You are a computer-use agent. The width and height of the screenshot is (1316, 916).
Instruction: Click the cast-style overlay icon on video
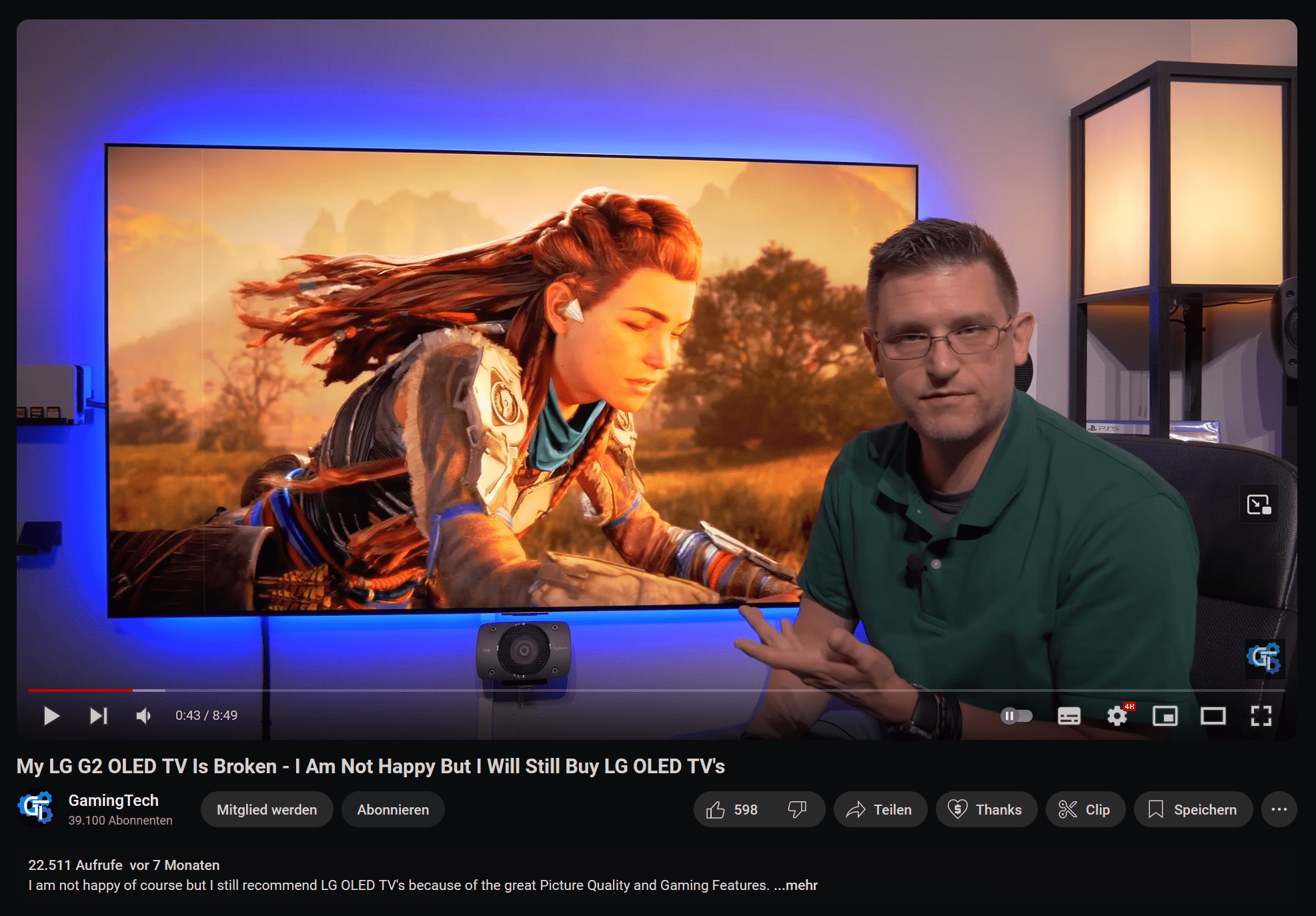point(1259,504)
